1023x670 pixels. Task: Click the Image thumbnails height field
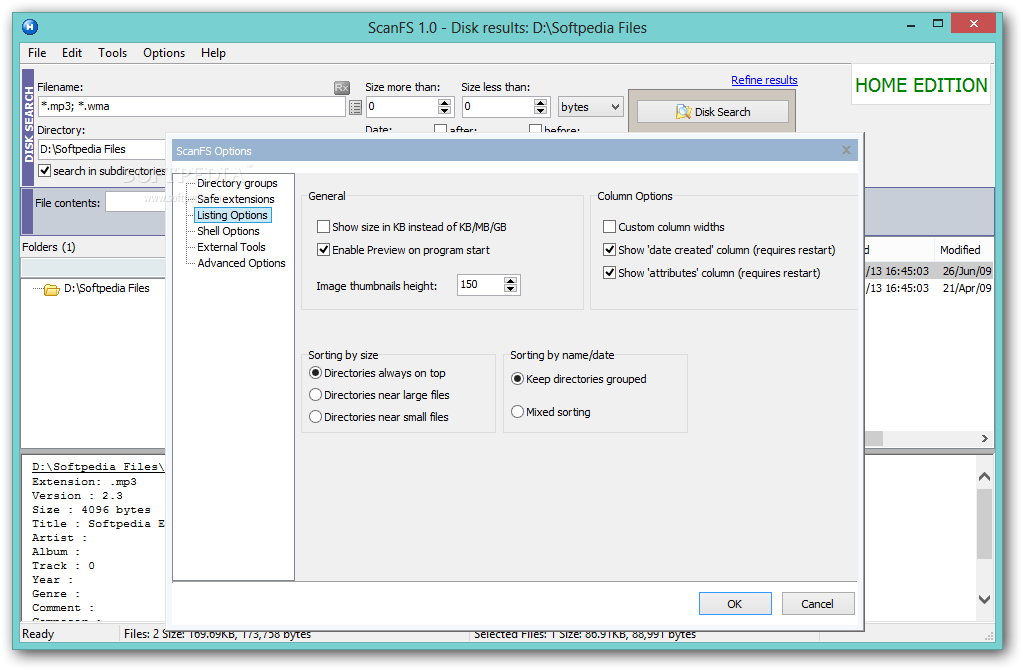tap(480, 284)
